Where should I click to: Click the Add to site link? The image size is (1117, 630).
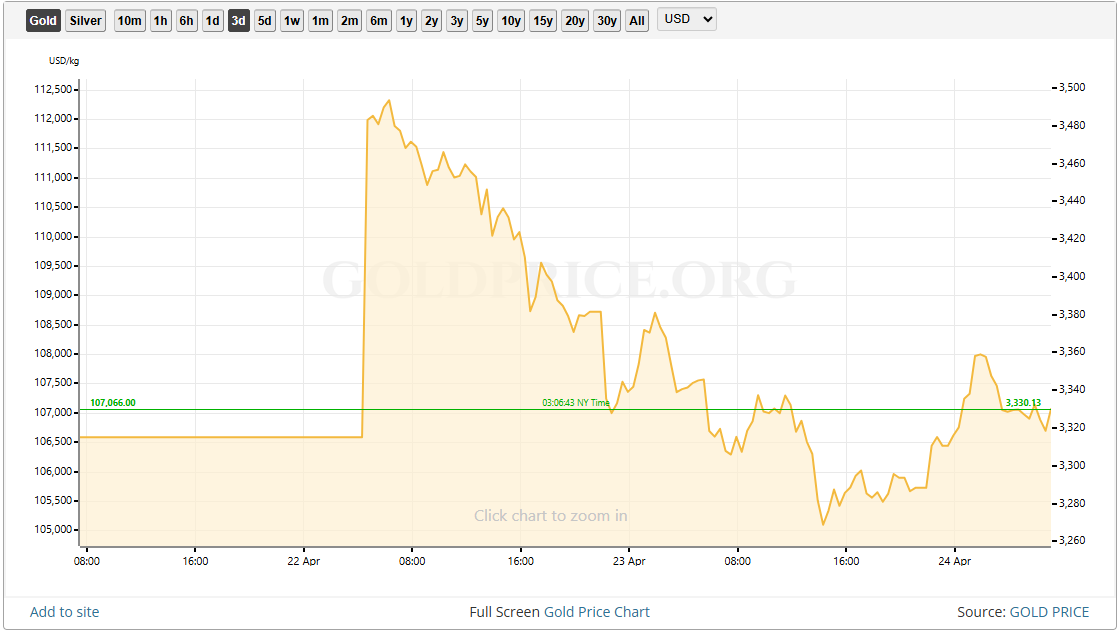click(63, 611)
